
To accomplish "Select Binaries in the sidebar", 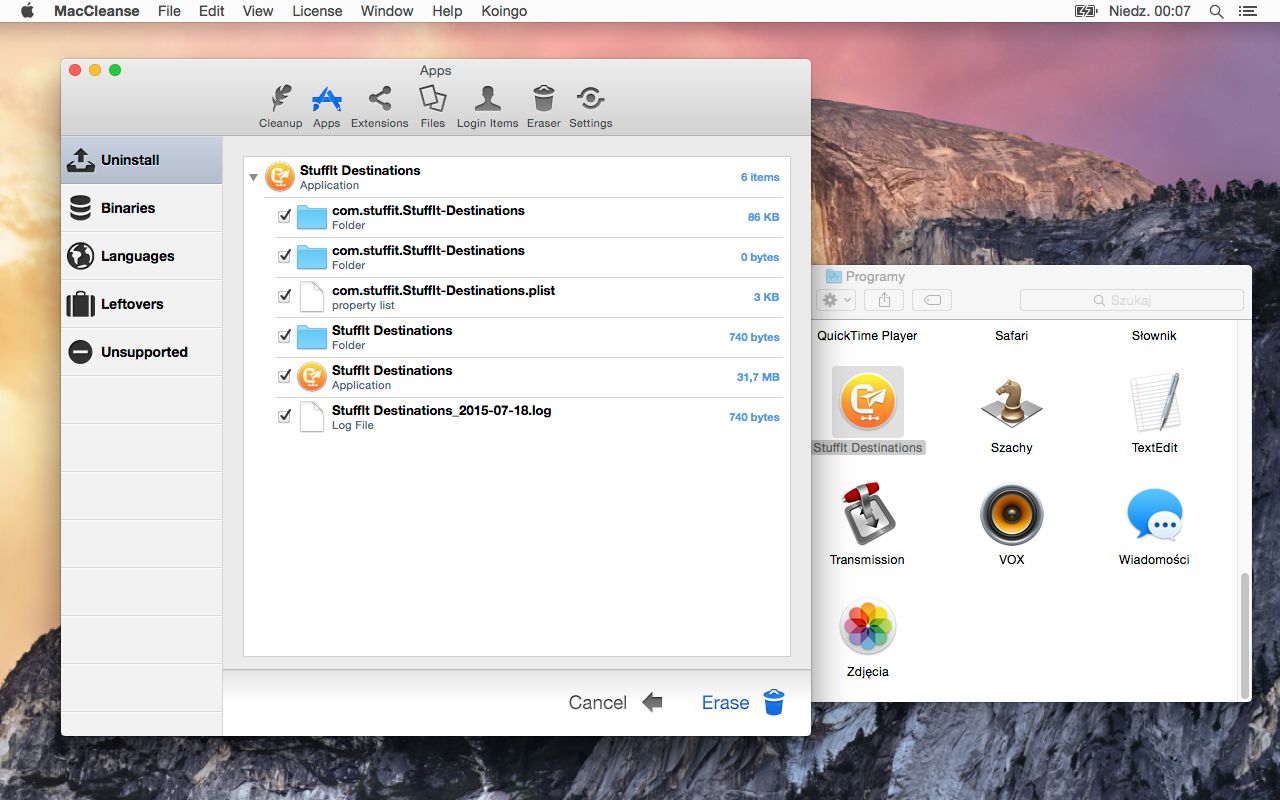I will 141,208.
